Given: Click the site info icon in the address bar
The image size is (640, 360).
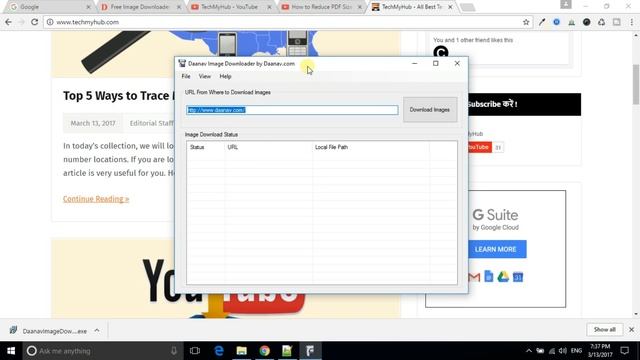Looking at the screenshot, I should tap(50, 22).
